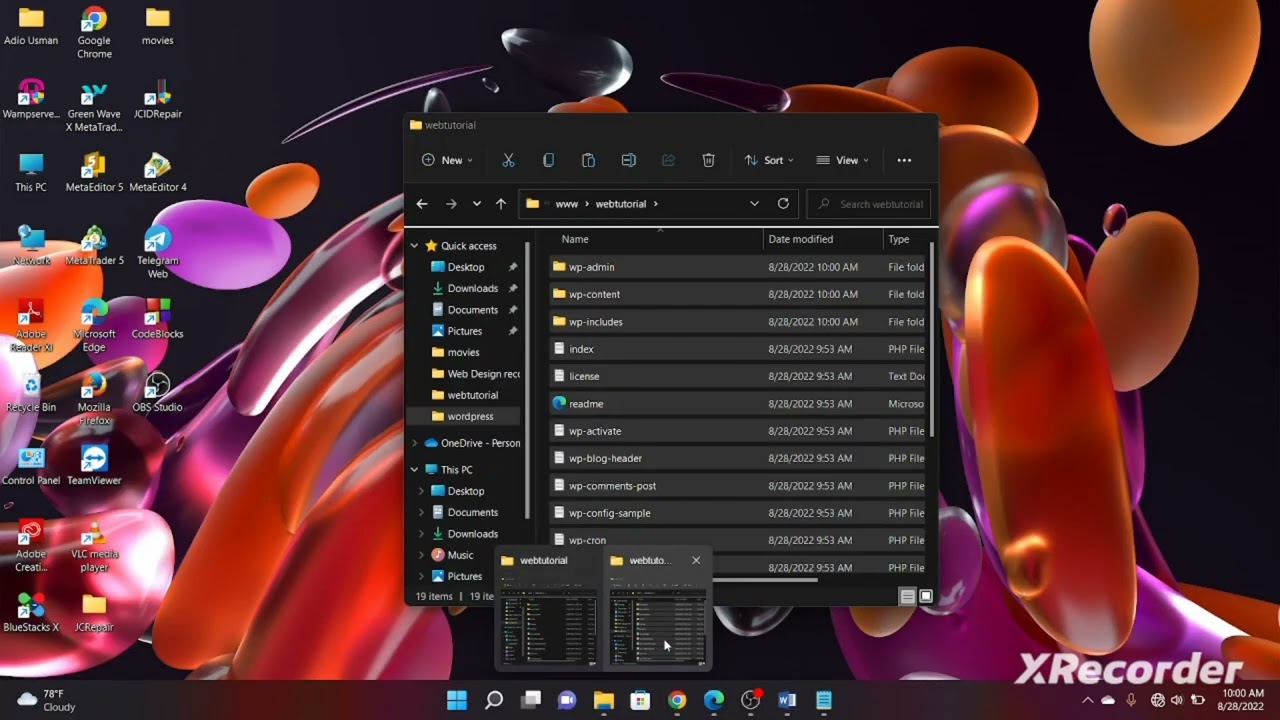
Task: Open the Sort dropdown menu
Action: click(769, 160)
